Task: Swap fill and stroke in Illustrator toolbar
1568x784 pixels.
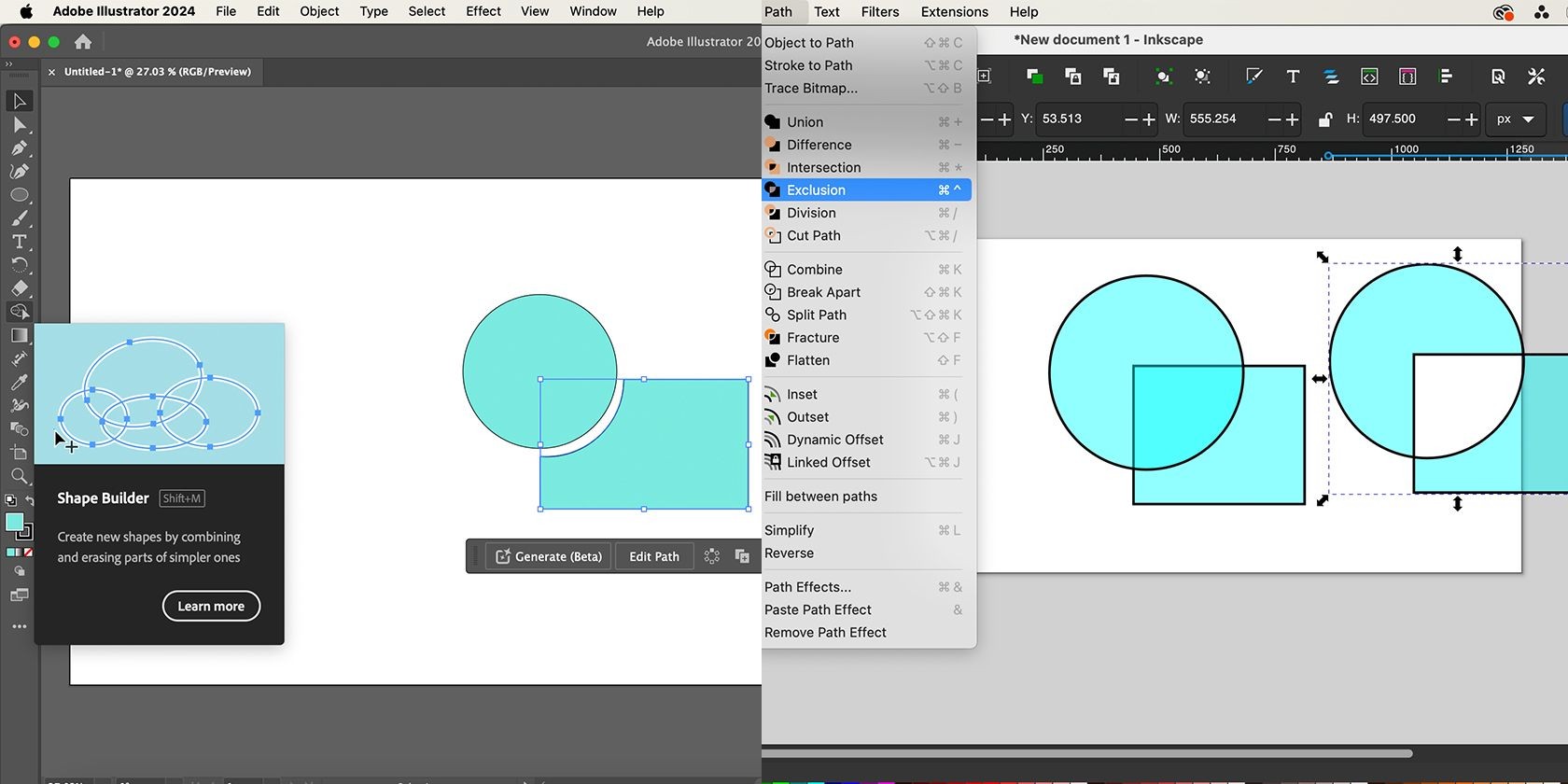Action: pyautogui.click(x=29, y=501)
